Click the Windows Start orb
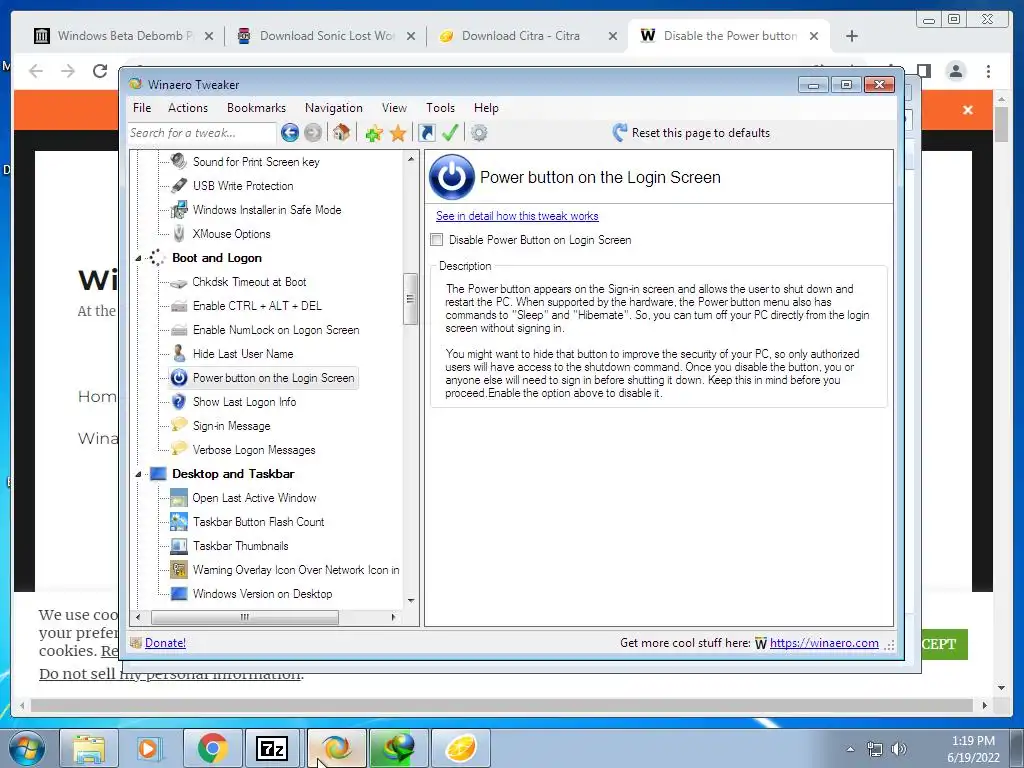Image resolution: width=1024 pixels, height=768 pixels. pos(26,748)
